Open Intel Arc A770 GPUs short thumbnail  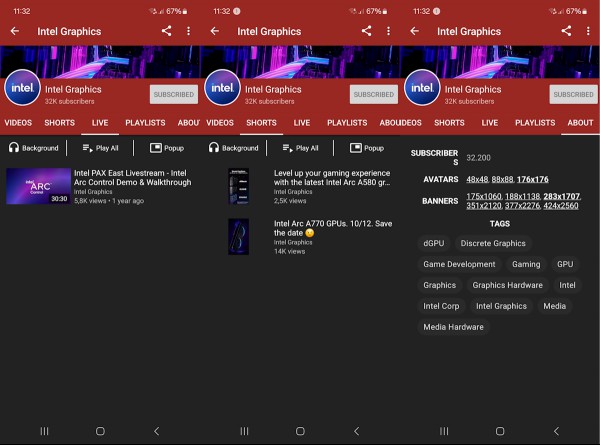239,236
